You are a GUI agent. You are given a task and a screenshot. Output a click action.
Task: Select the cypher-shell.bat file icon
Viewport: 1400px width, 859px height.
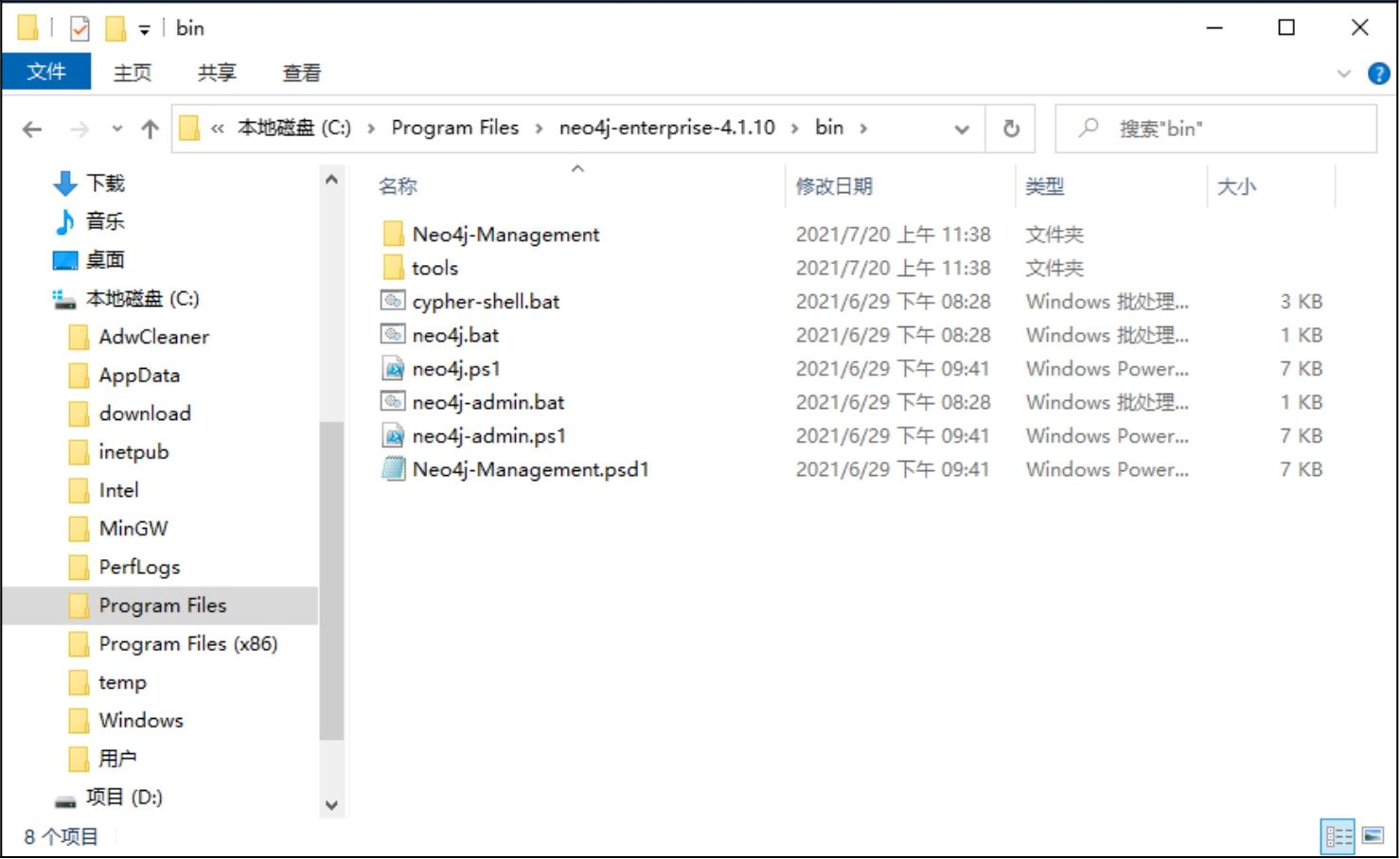(393, 301)
